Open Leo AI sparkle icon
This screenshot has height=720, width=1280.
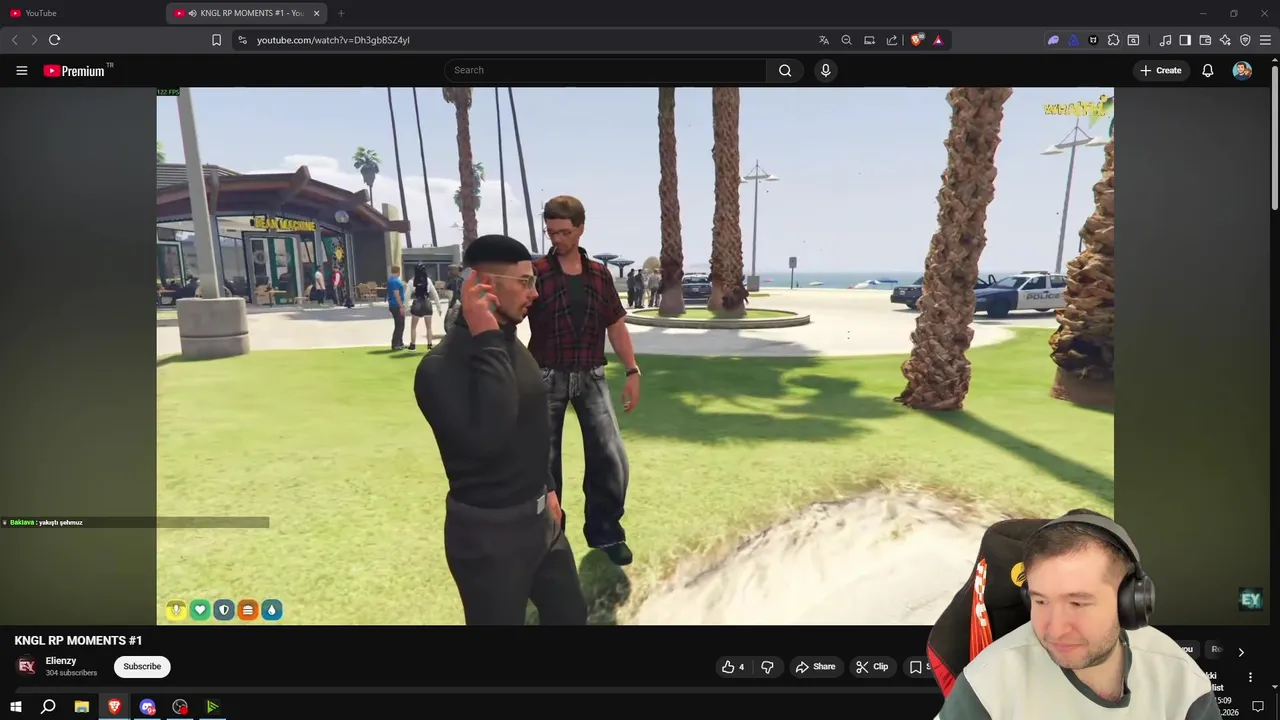point(1225,40)
